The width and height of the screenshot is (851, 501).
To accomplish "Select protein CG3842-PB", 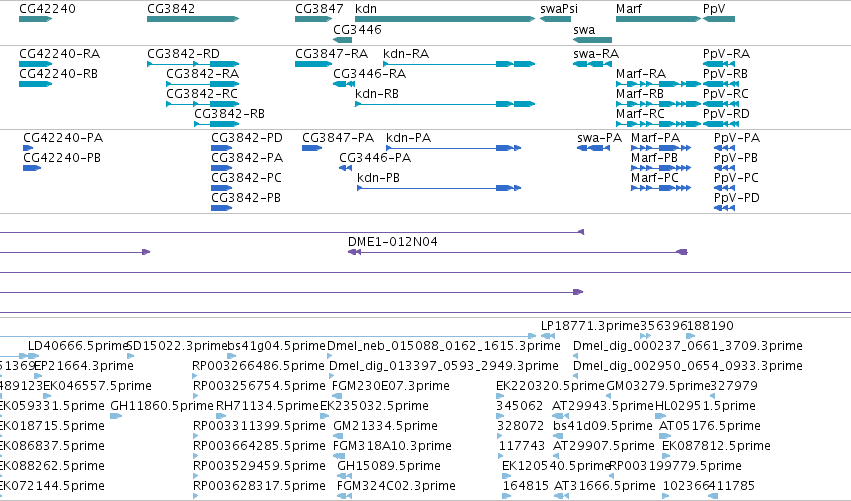I will (x=221, y=208).
